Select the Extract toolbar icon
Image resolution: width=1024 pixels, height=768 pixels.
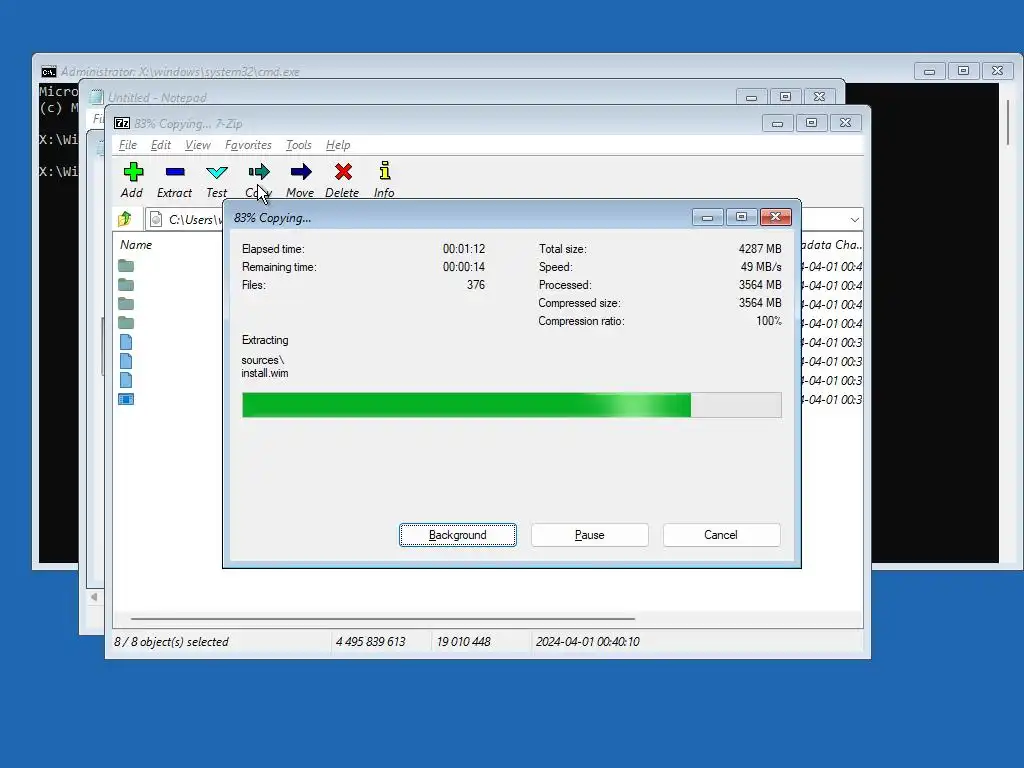[175, 172]
